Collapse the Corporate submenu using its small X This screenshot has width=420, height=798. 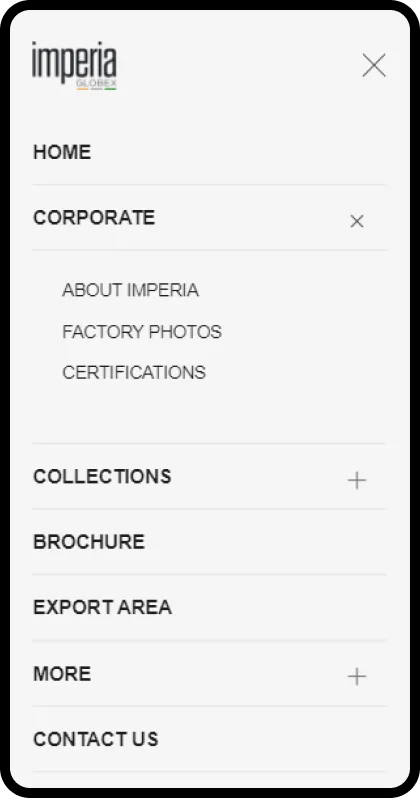pyautogui.click(x=357, y=221)
